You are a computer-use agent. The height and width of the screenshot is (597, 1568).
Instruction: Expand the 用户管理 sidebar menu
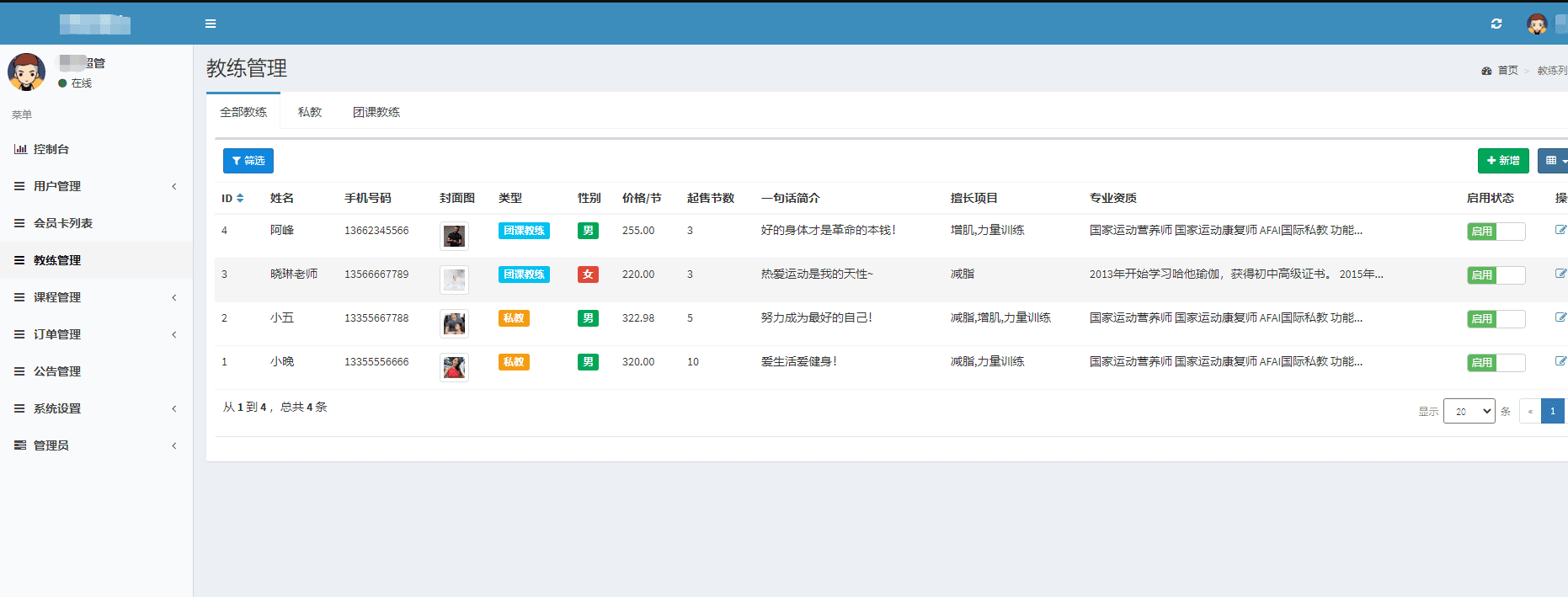click(96, 186)
